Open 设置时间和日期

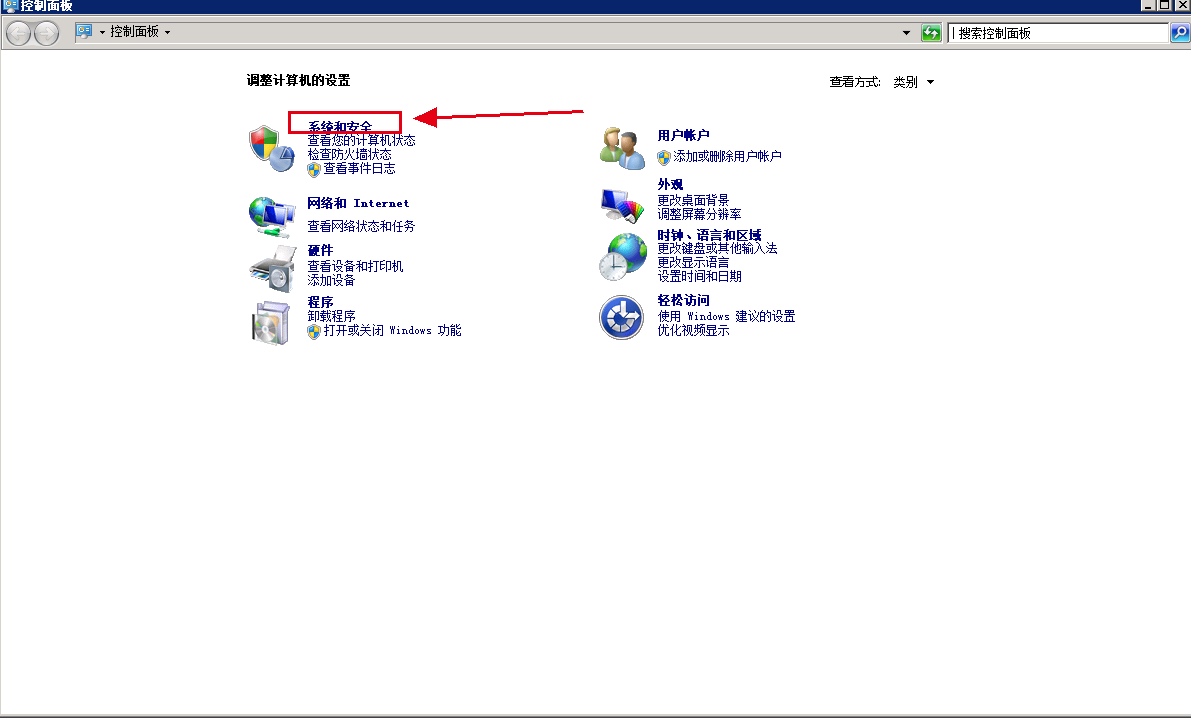click(700, 275)
